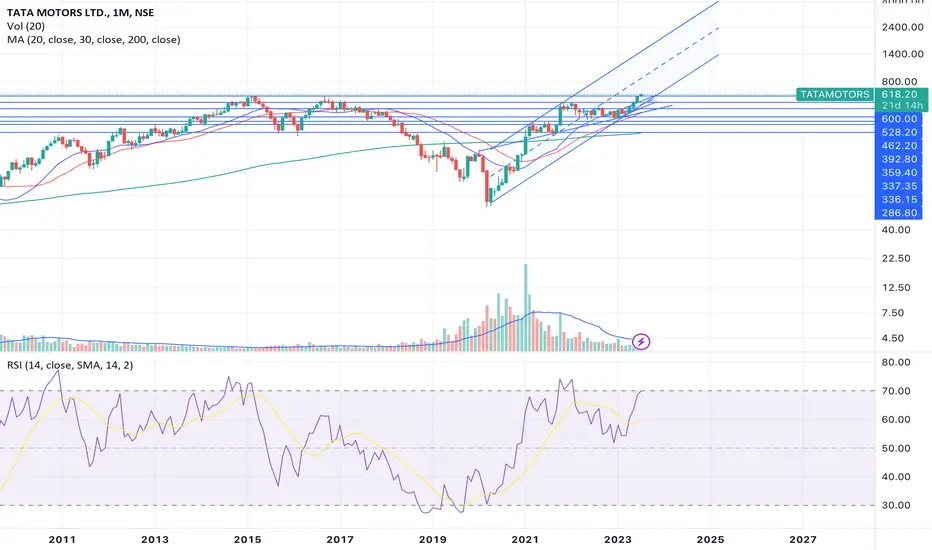Click the RSI (14, close, SMA, 14, 2) label
This screenshot has height=550, width=932.
pos(70,365)
